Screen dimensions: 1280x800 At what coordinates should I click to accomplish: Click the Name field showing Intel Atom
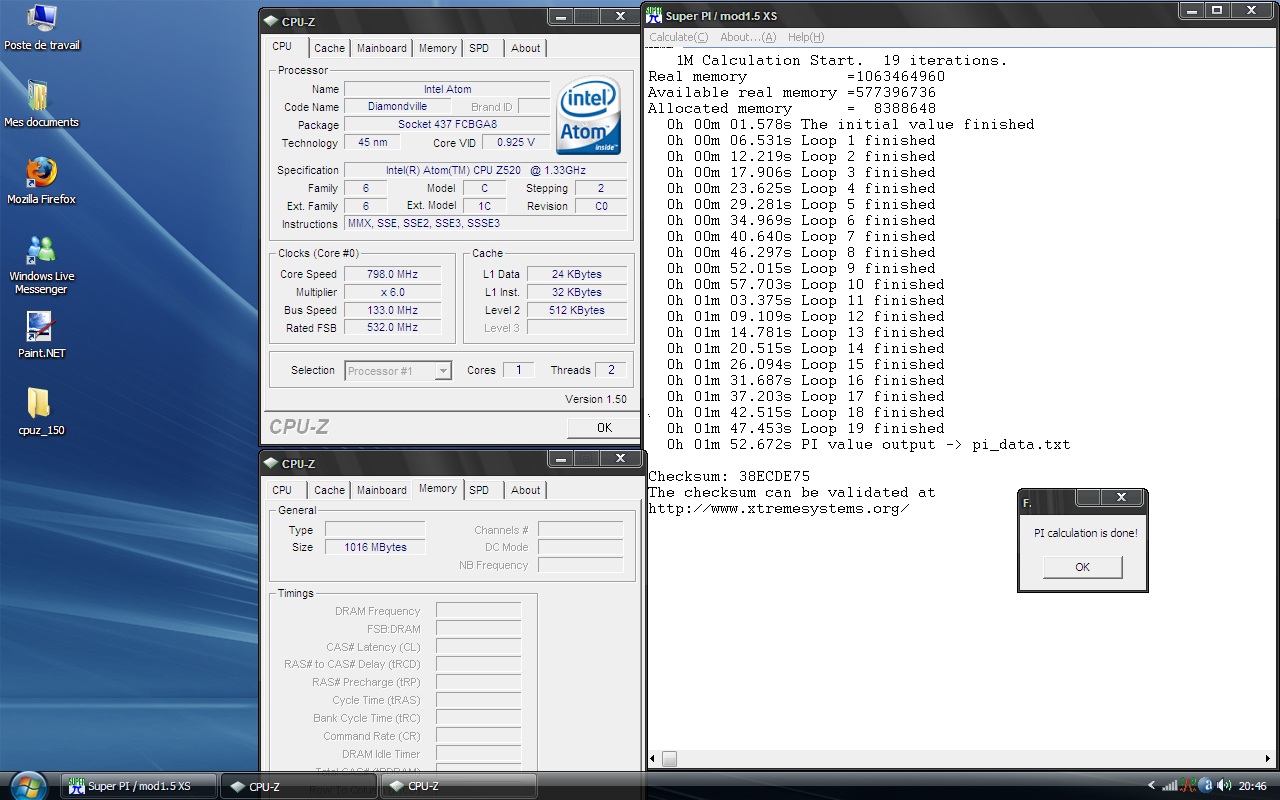point(447,89)
